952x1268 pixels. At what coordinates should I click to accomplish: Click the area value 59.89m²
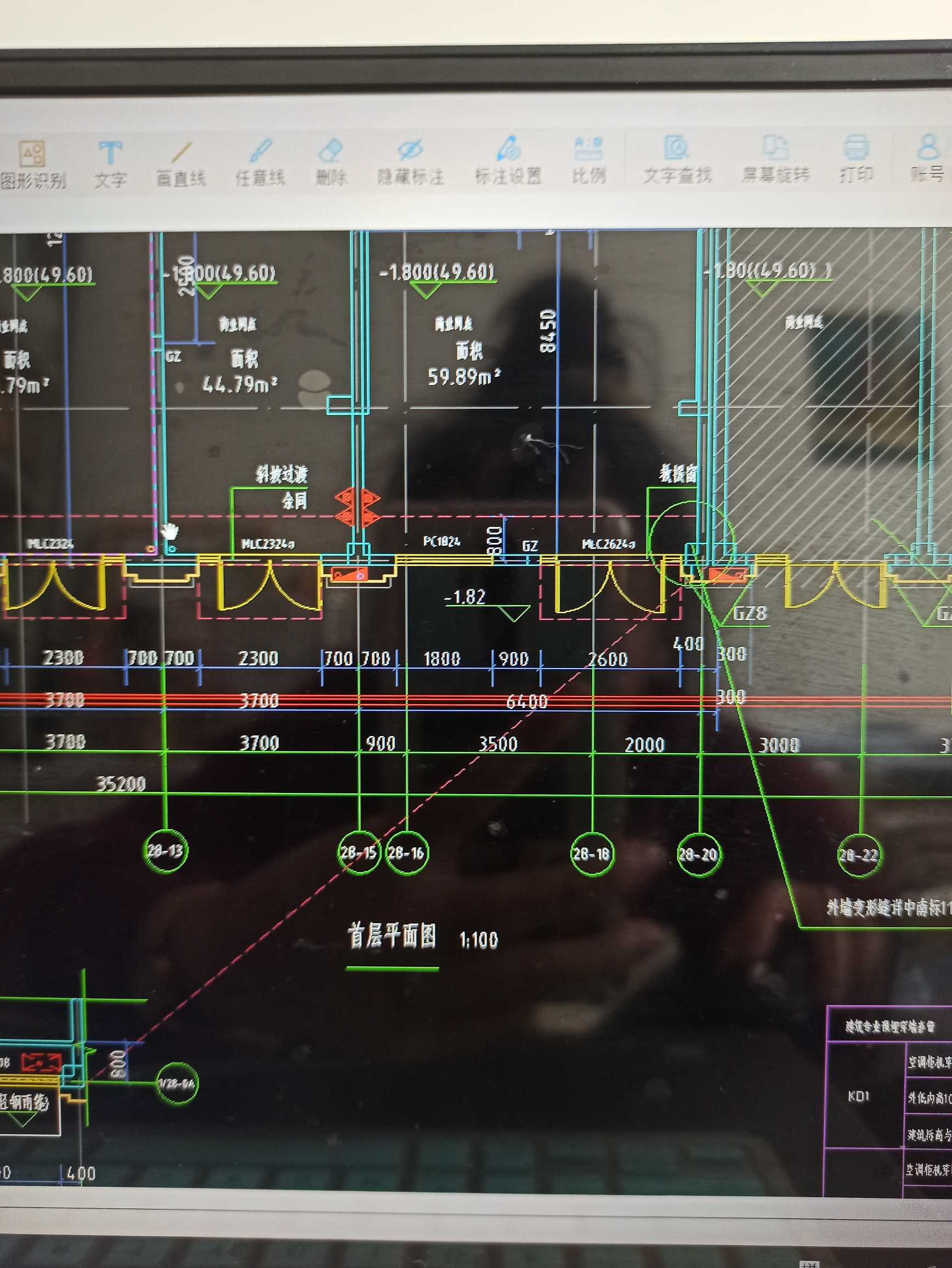[465, 377]
